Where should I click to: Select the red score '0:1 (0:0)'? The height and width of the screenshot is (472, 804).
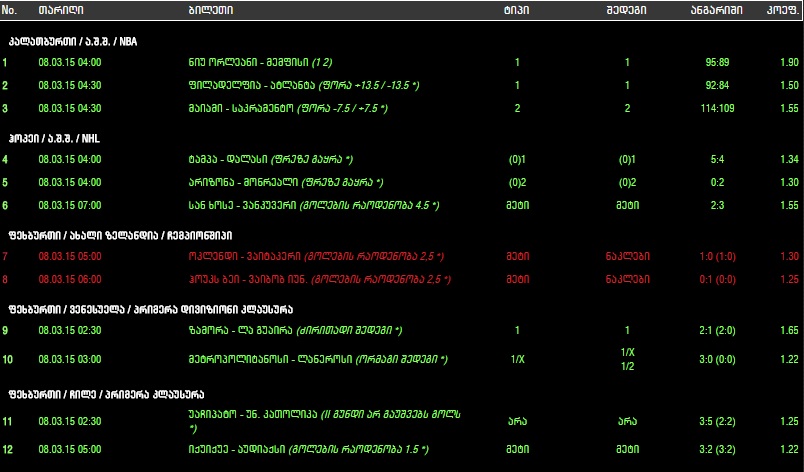tap(717, 279)
